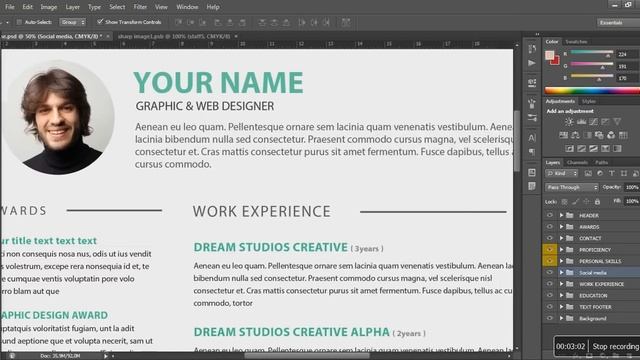This screenshot has height=360, width=640.
Task: Toggle visibility of PROFICIENCY group
Action: [x=550, y=249]
